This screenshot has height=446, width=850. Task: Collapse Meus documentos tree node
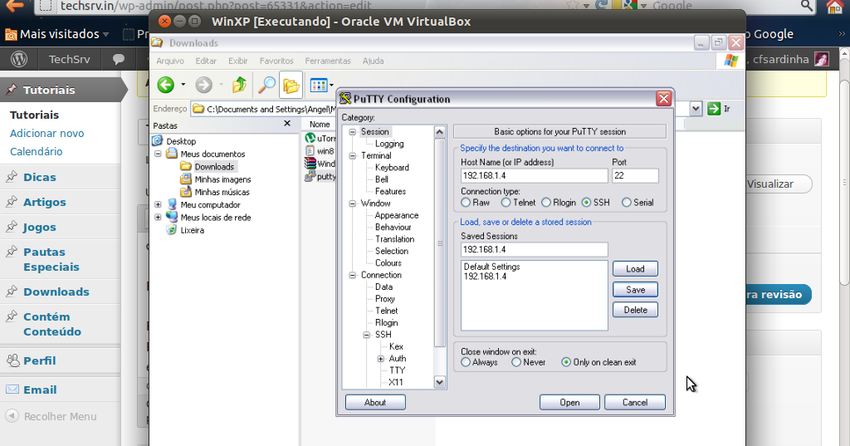(x=158, y=154)
